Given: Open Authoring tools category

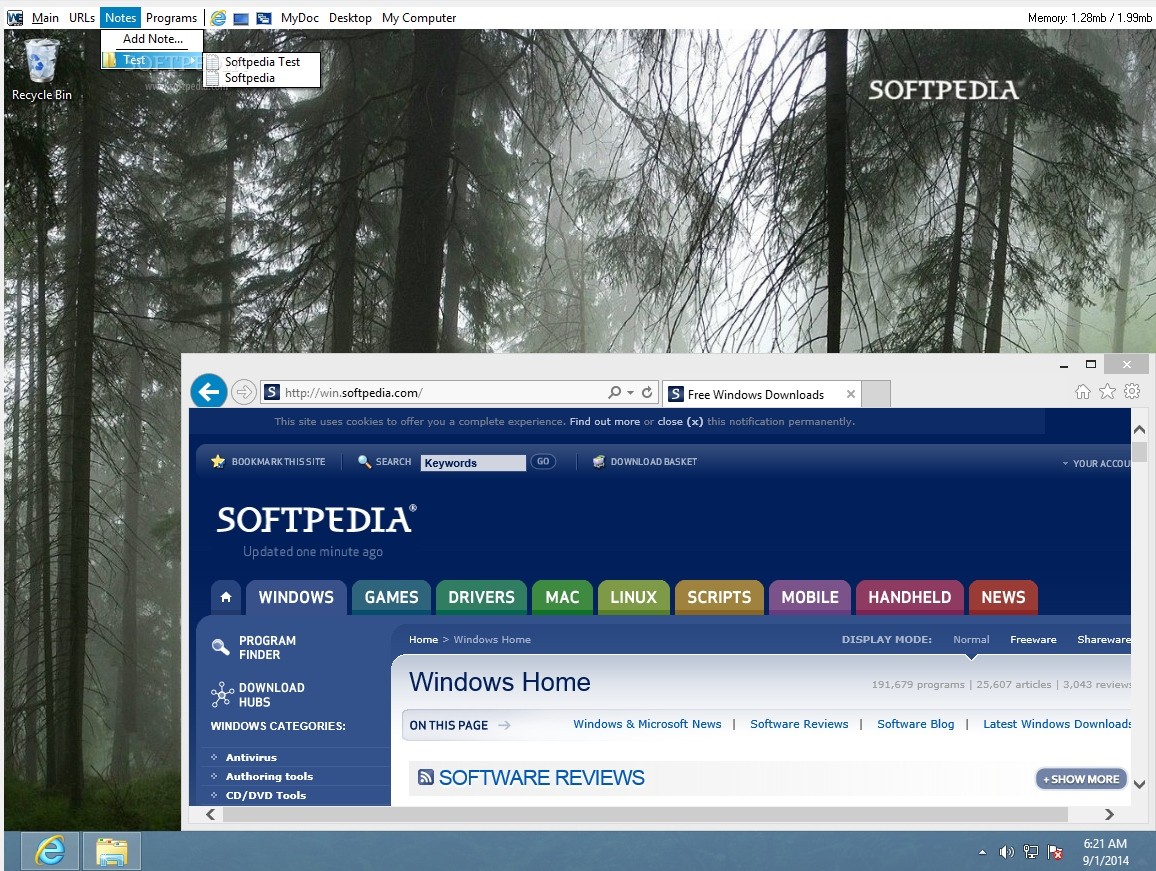Looking at the screenshot, I should click(x=269, y=777).
